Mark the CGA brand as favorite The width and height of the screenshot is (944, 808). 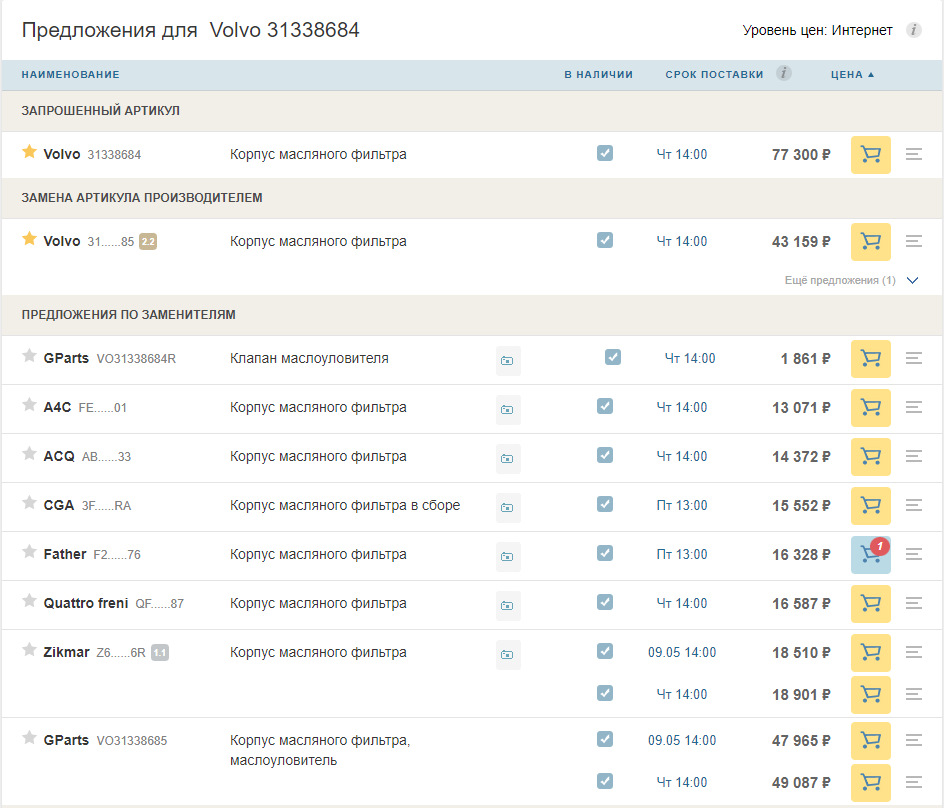[x=29, y=503]
